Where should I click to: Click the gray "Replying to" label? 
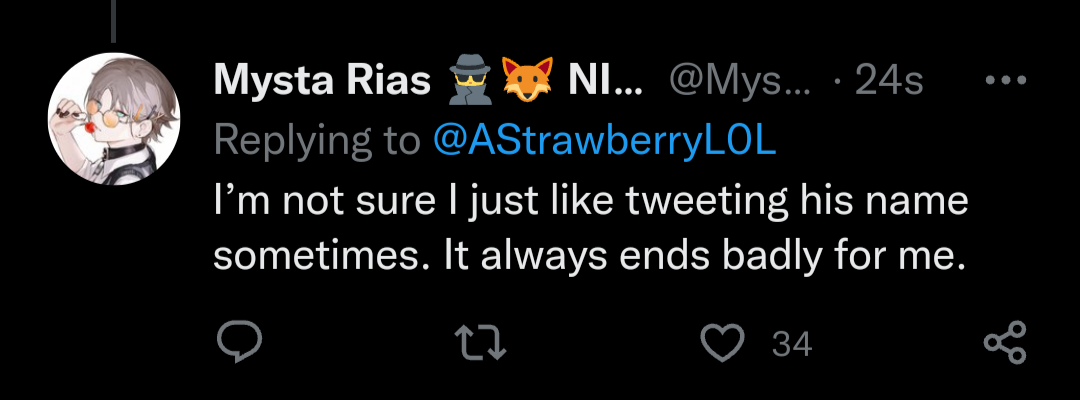pyautogui.click(x=317, y=141)
